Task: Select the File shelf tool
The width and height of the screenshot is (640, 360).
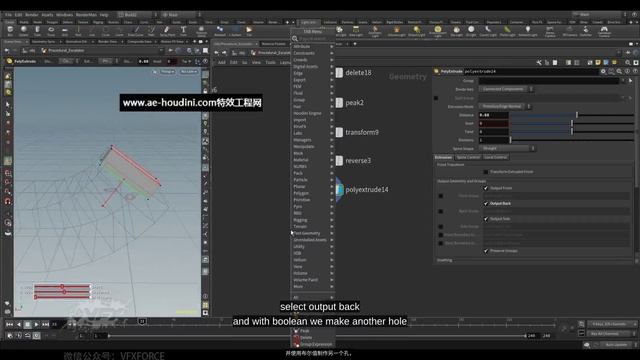Action: (249, 31)
